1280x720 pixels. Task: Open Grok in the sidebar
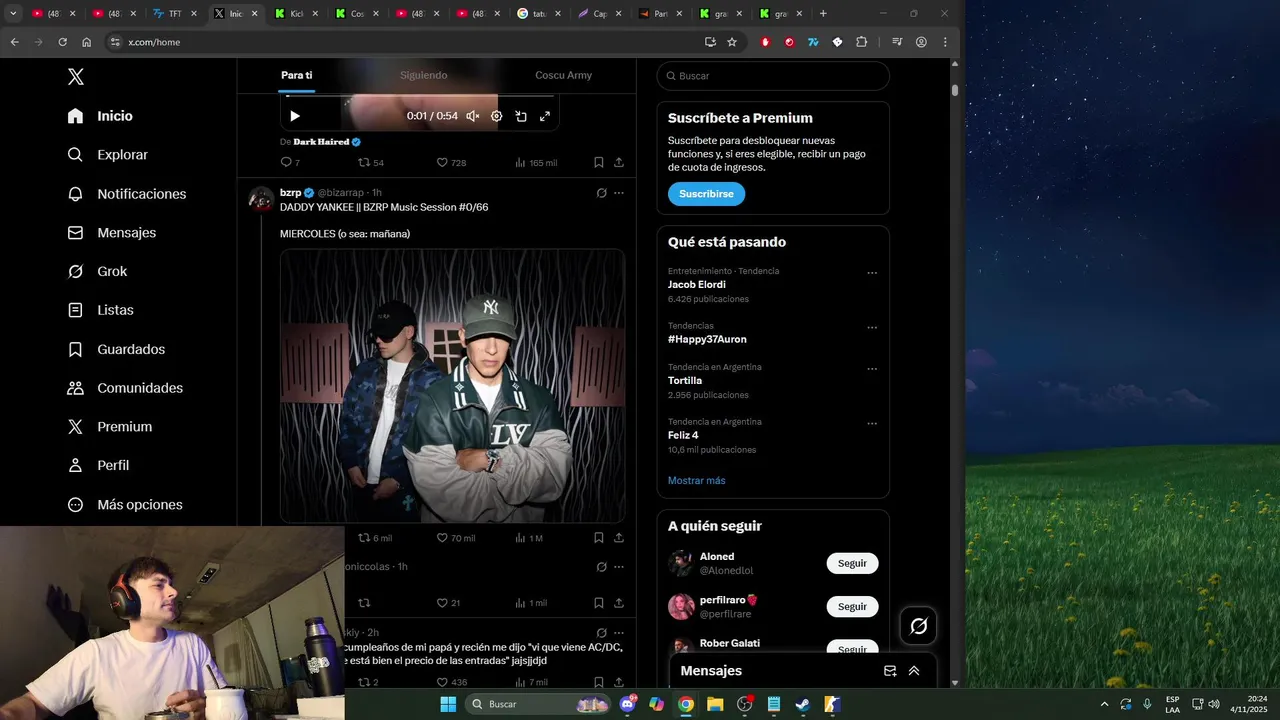pyautogui.click(x=97, y=271)
